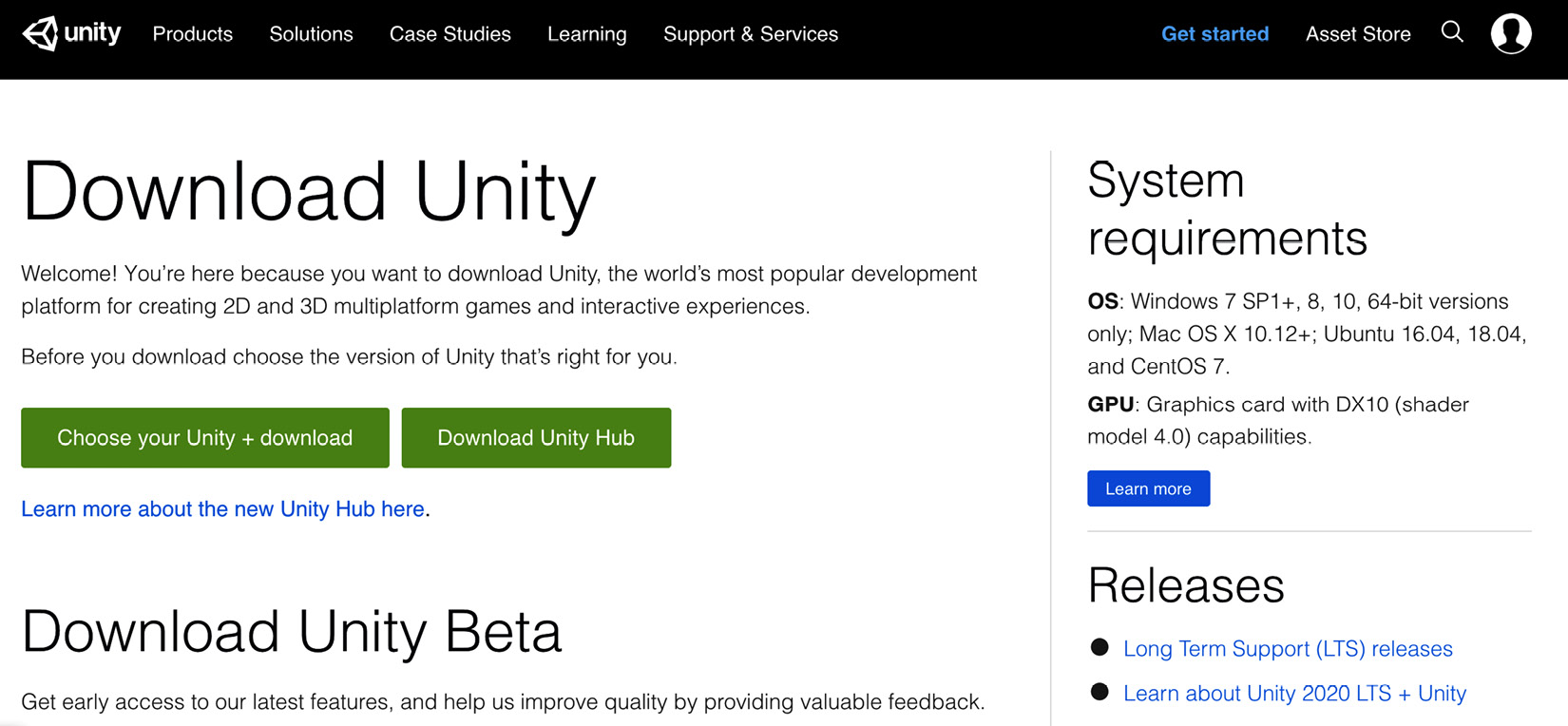
Task: Click the OS requirement text
Action: coord(1307,334)
